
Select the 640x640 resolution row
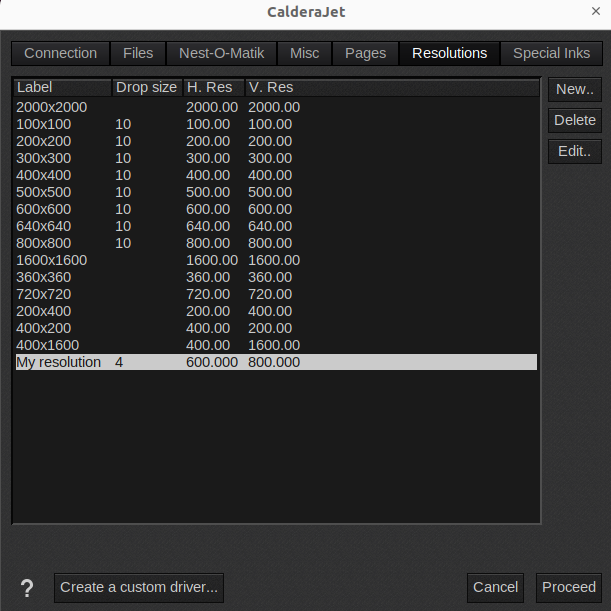[x=276, y=226]
